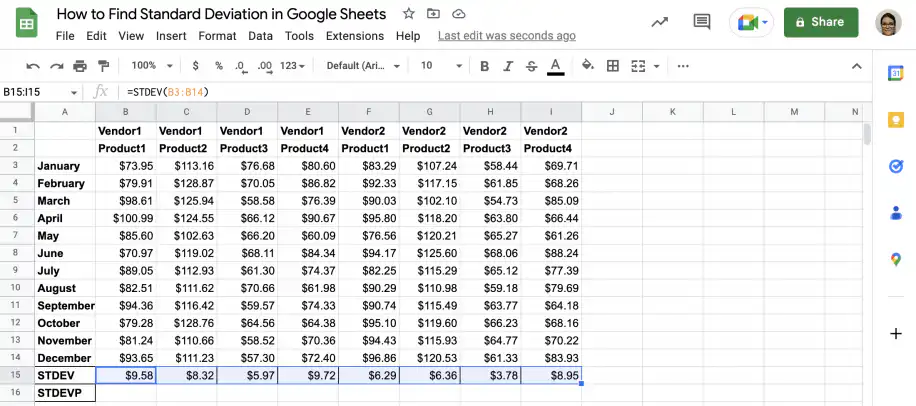Star this spreadsheet document
This screenshot has height=406, width=916.
coord(409,13)
